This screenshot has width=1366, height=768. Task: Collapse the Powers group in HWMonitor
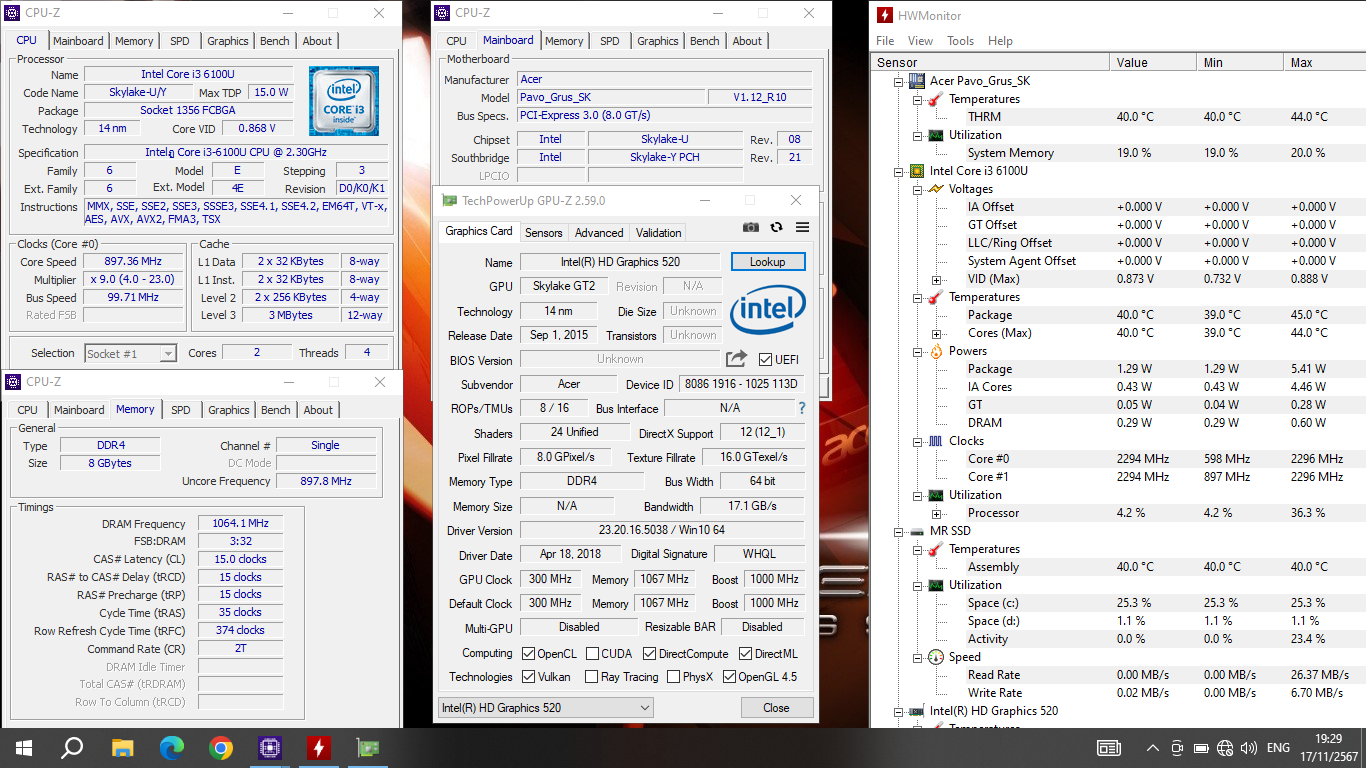[917, 351]
